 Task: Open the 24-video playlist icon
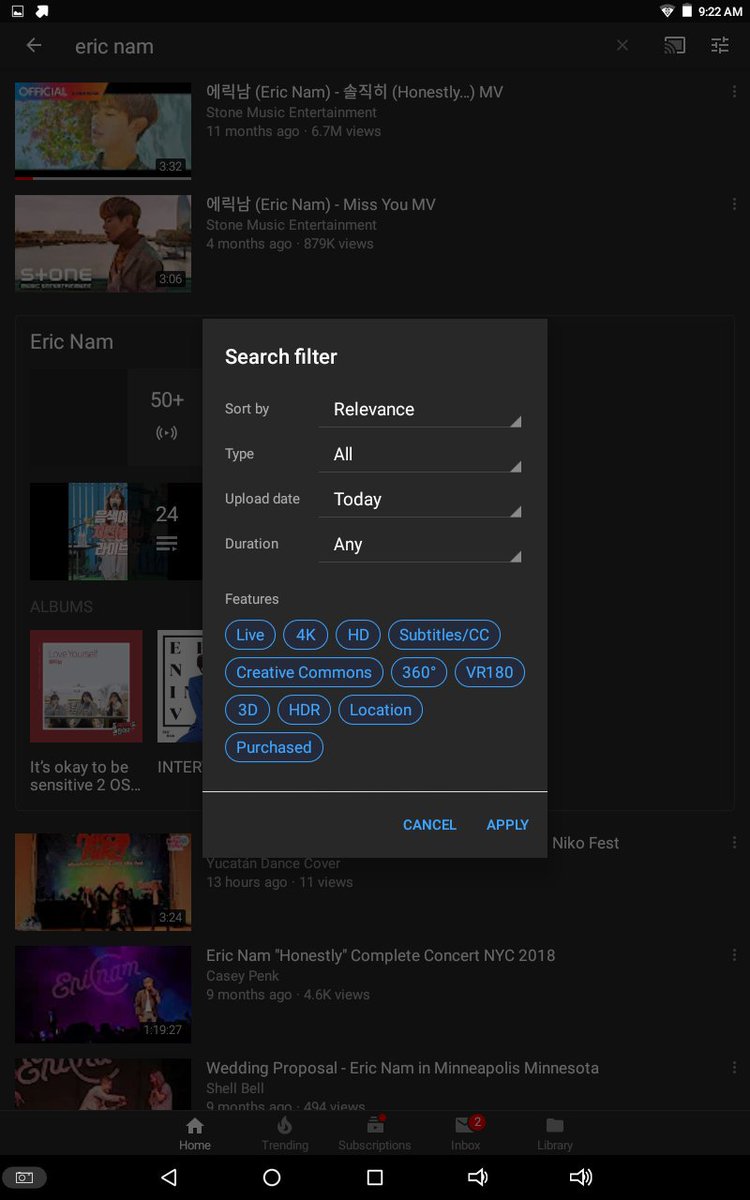pos(167,543)
